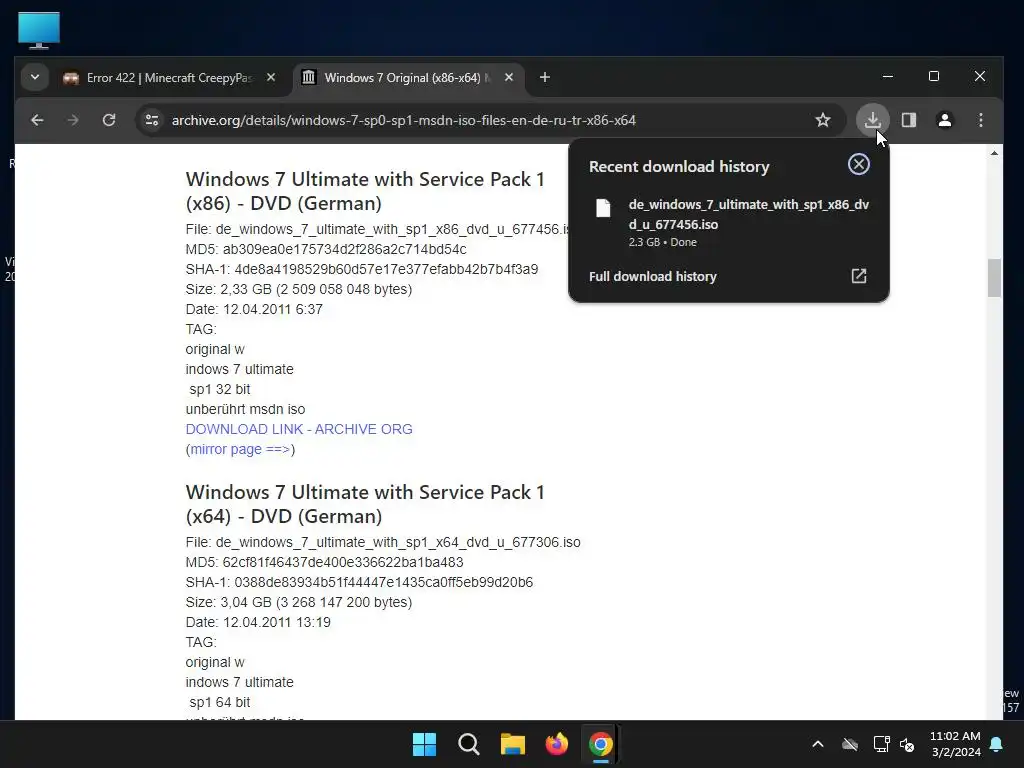
Task: Open the mirror page ==> link
Action: point(240,449)
